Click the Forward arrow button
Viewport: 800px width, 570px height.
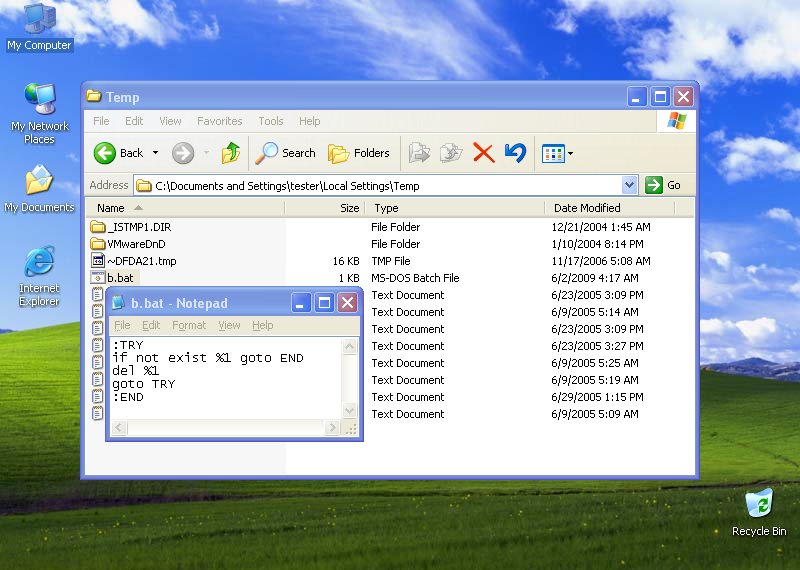point(183,153)
